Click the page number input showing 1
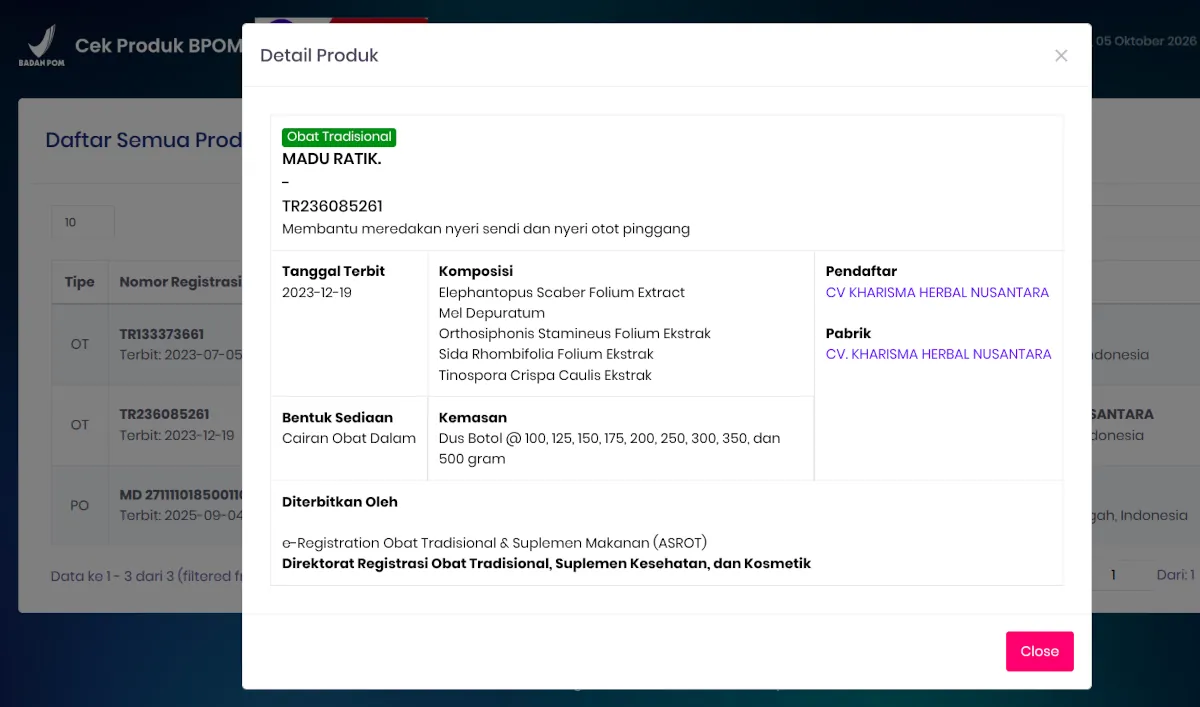 pos(1122,575)
